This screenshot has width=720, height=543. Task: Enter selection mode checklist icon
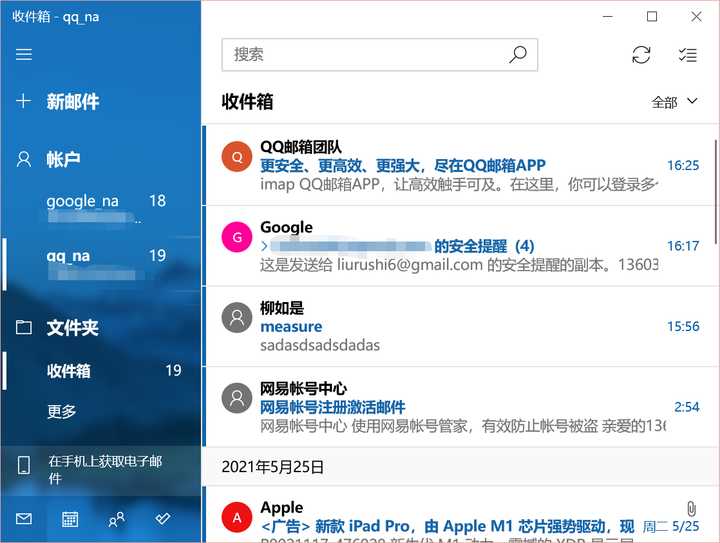click(687, 55)
